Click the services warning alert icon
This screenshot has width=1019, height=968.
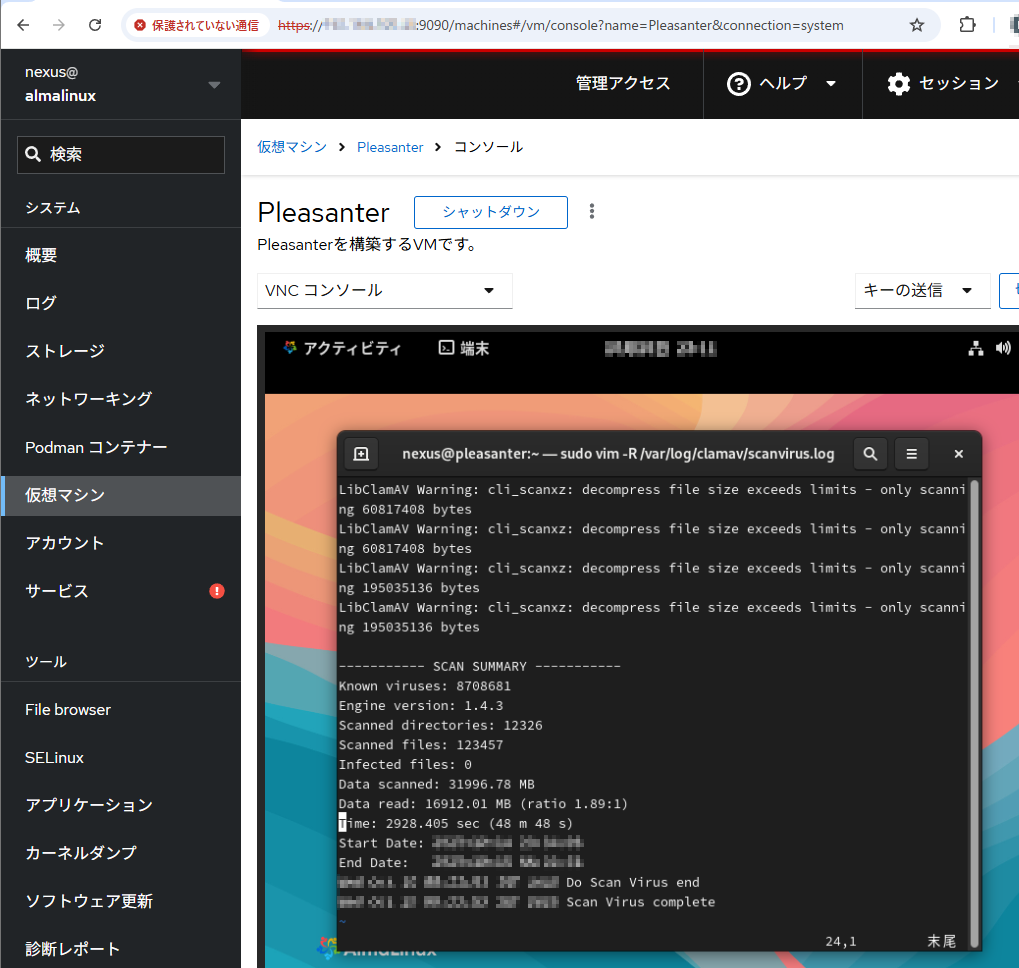217,591
